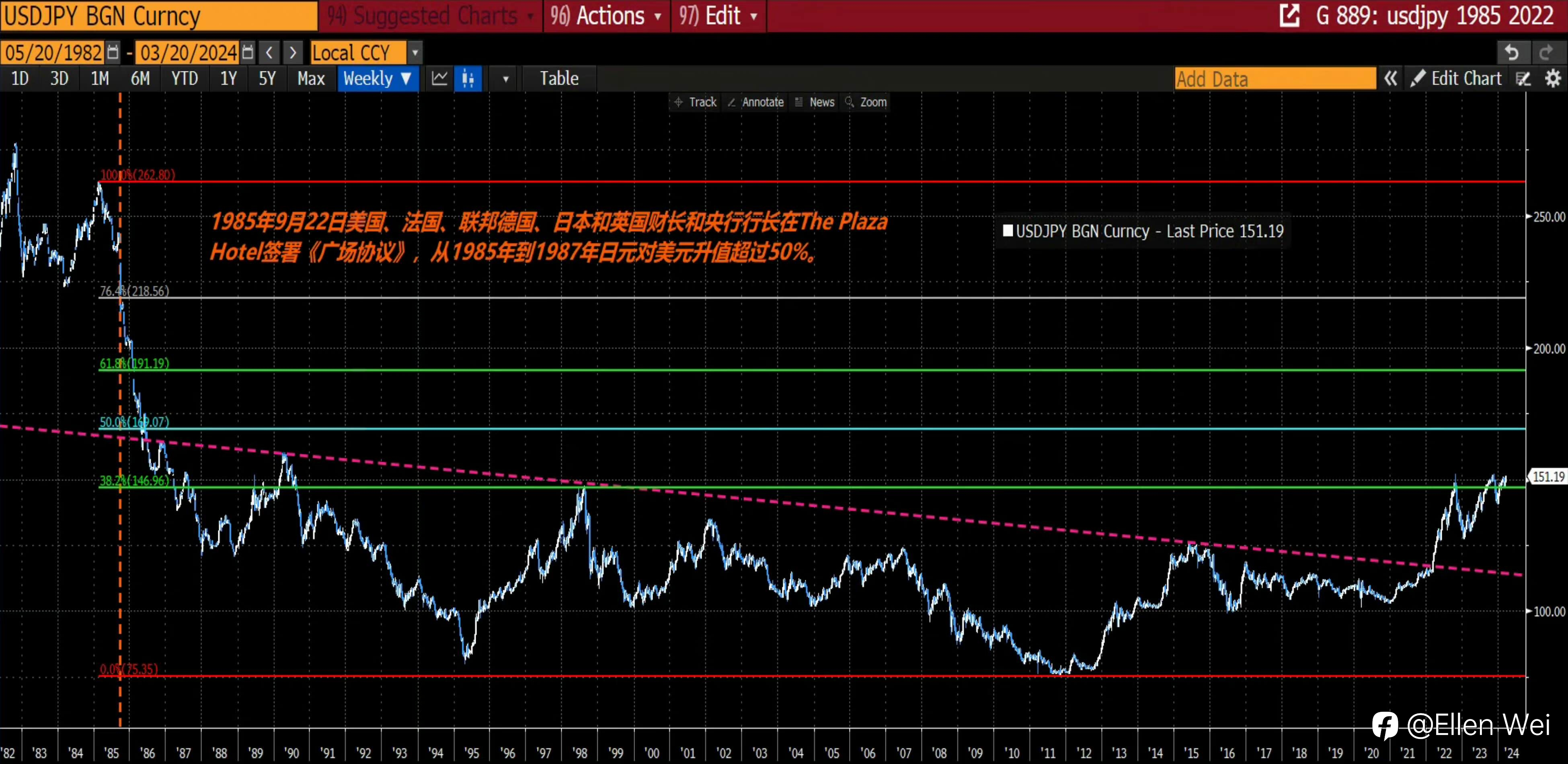1568x764 pixels.
Task: Click the USDJPY BGN Curncy security field
Action: (x=158, y=16)
